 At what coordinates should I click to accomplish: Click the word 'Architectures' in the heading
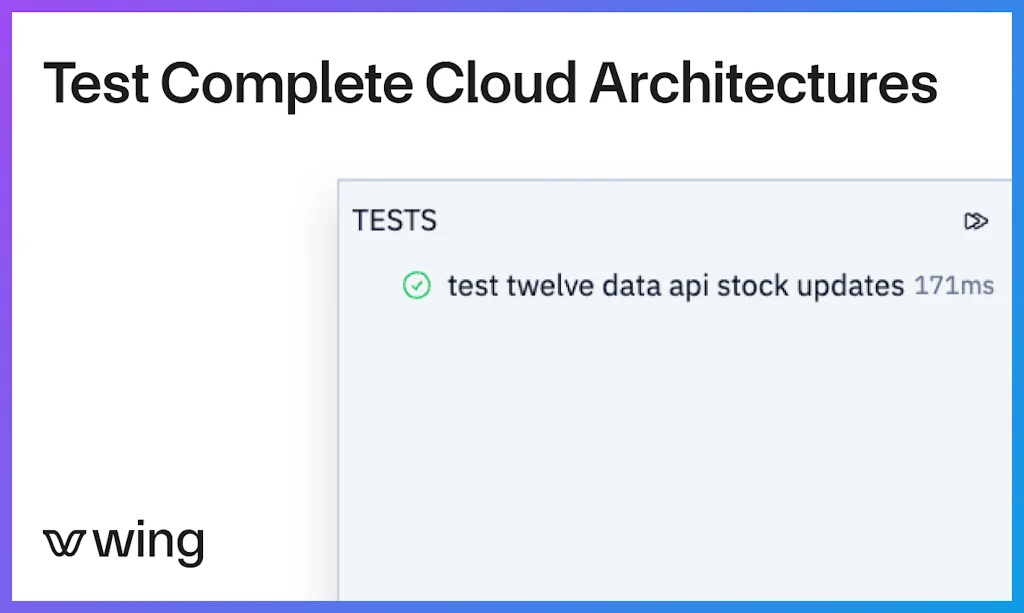tap(763, 84)
